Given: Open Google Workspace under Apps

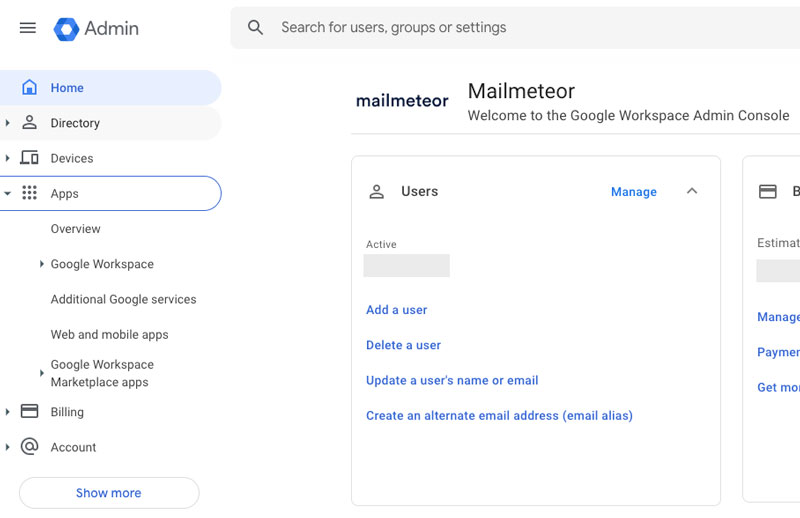Looking at the screenshot, I should click(x=102, y=264).
